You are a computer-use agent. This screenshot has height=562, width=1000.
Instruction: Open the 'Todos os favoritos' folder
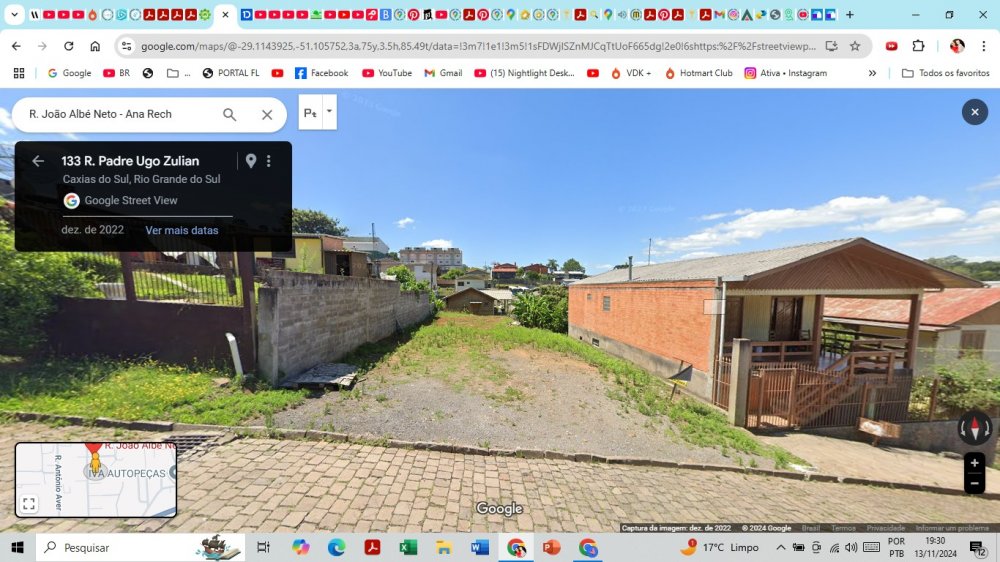tap(945, 73)
